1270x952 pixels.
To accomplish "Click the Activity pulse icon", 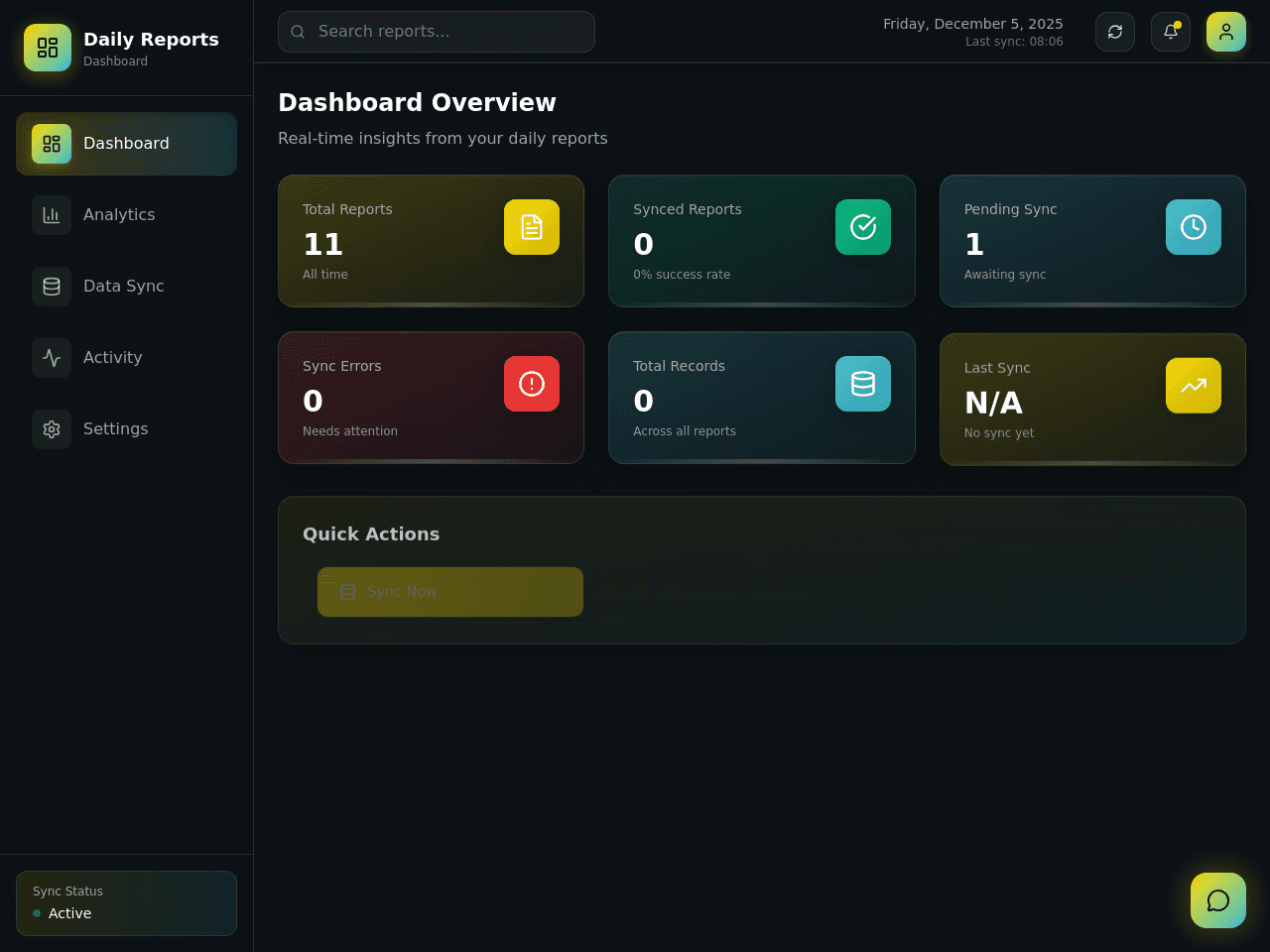I will tap(52, 358).
